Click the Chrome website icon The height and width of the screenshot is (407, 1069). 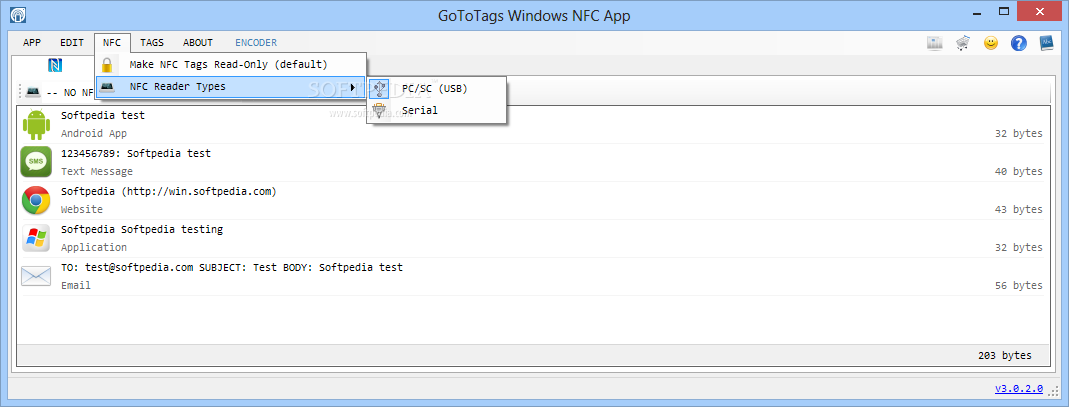coord(36,200)
